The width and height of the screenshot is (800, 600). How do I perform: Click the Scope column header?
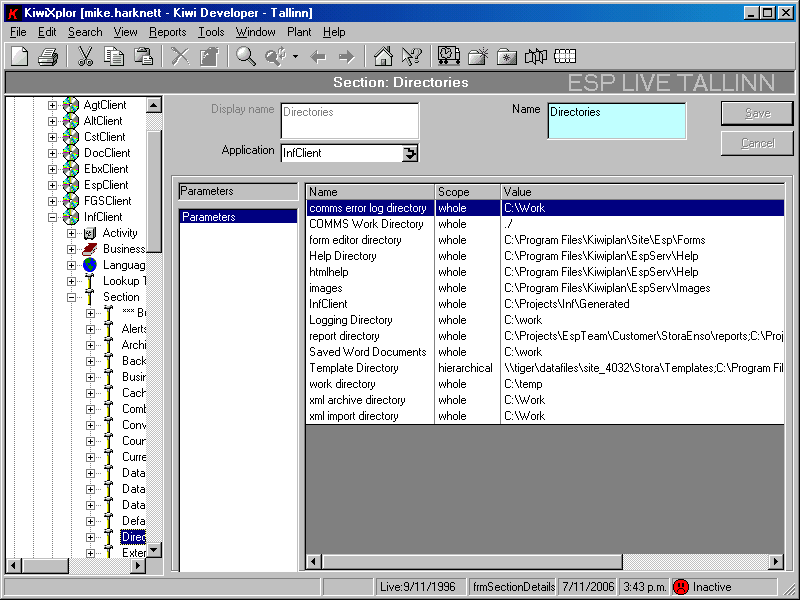467,191
